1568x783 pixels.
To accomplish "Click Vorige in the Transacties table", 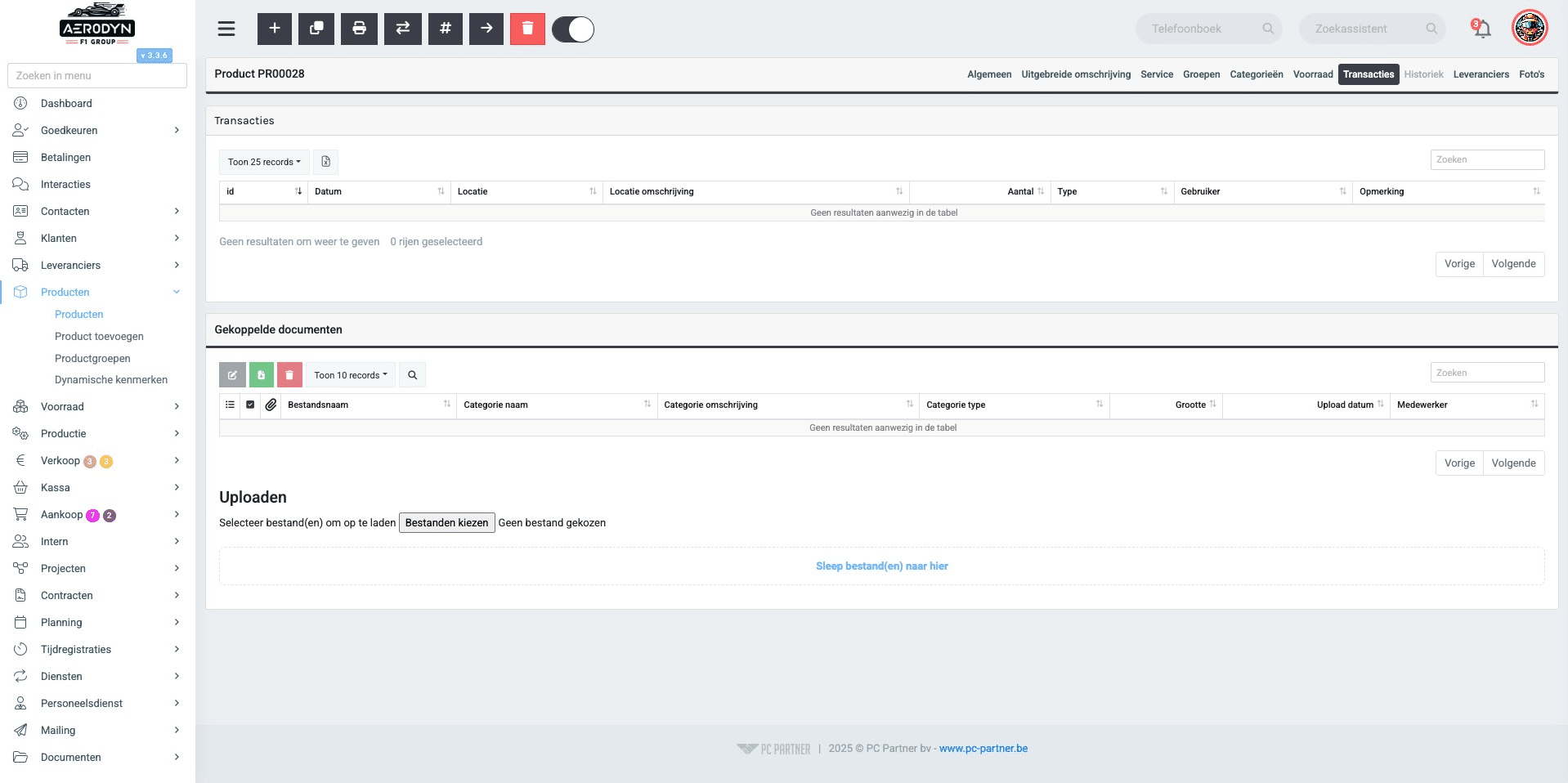I will point(1459,264).
